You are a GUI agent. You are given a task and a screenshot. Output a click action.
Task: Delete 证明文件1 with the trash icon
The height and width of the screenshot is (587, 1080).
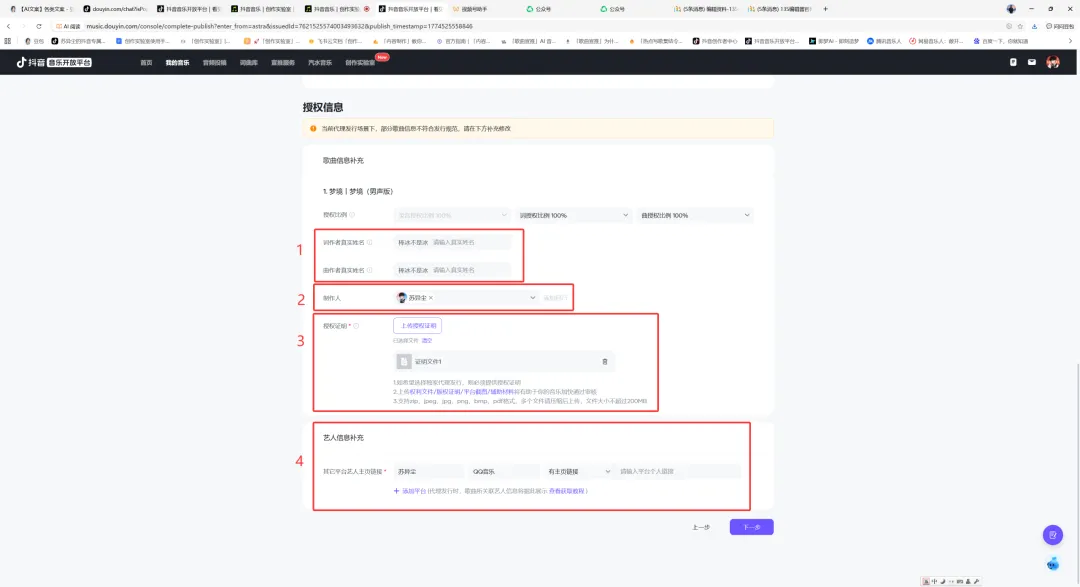click(605, 362)
